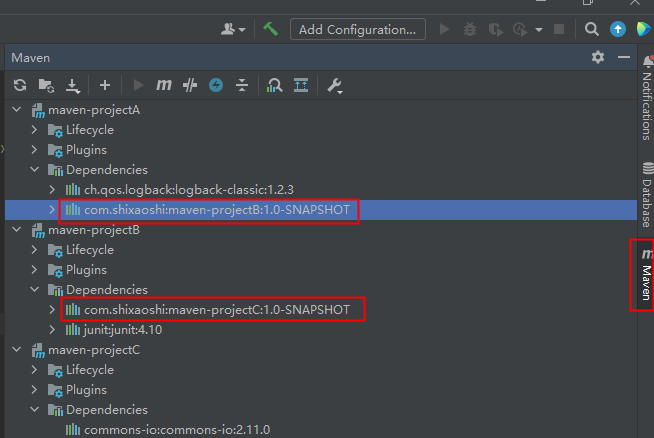
Task: Click Generate Sources and Update Folders icon
Action: (x=46, y=85)
